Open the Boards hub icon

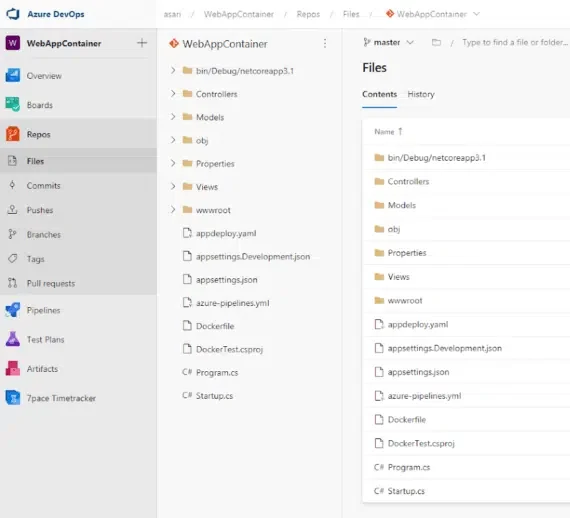tap(13, 105)
